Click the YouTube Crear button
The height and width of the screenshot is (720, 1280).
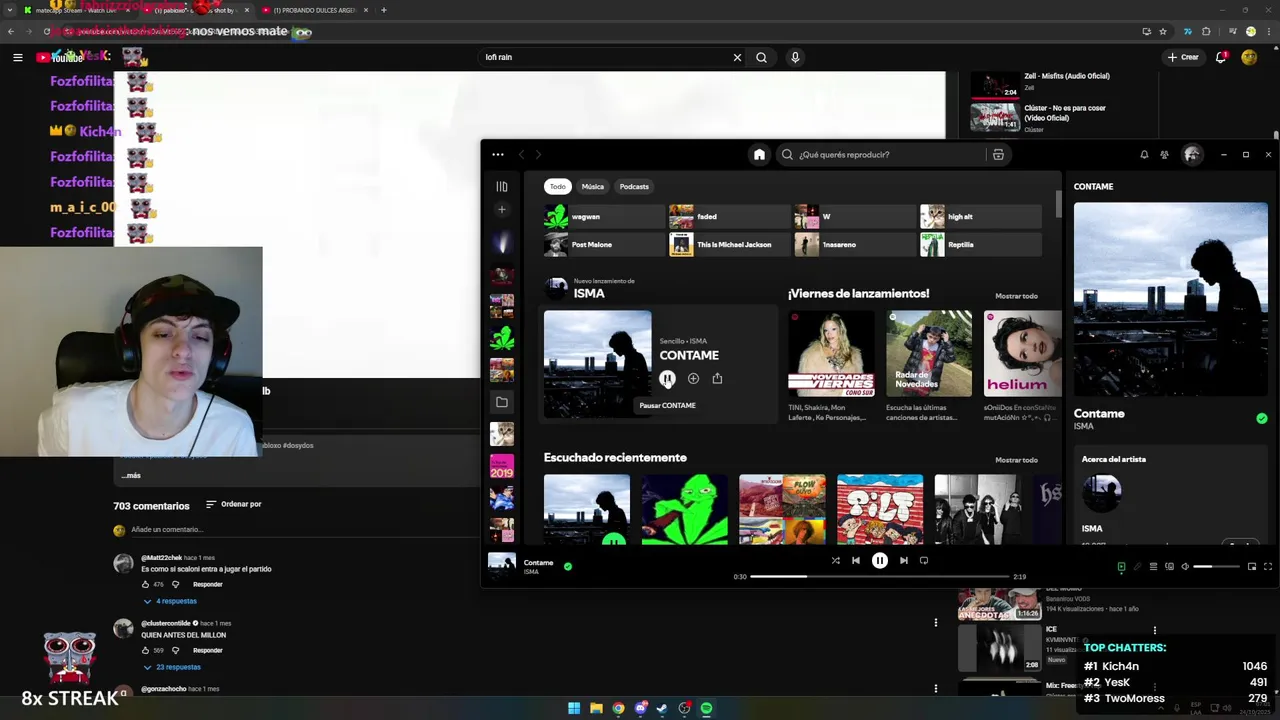pyautogui.click(x=1182, y=57)
